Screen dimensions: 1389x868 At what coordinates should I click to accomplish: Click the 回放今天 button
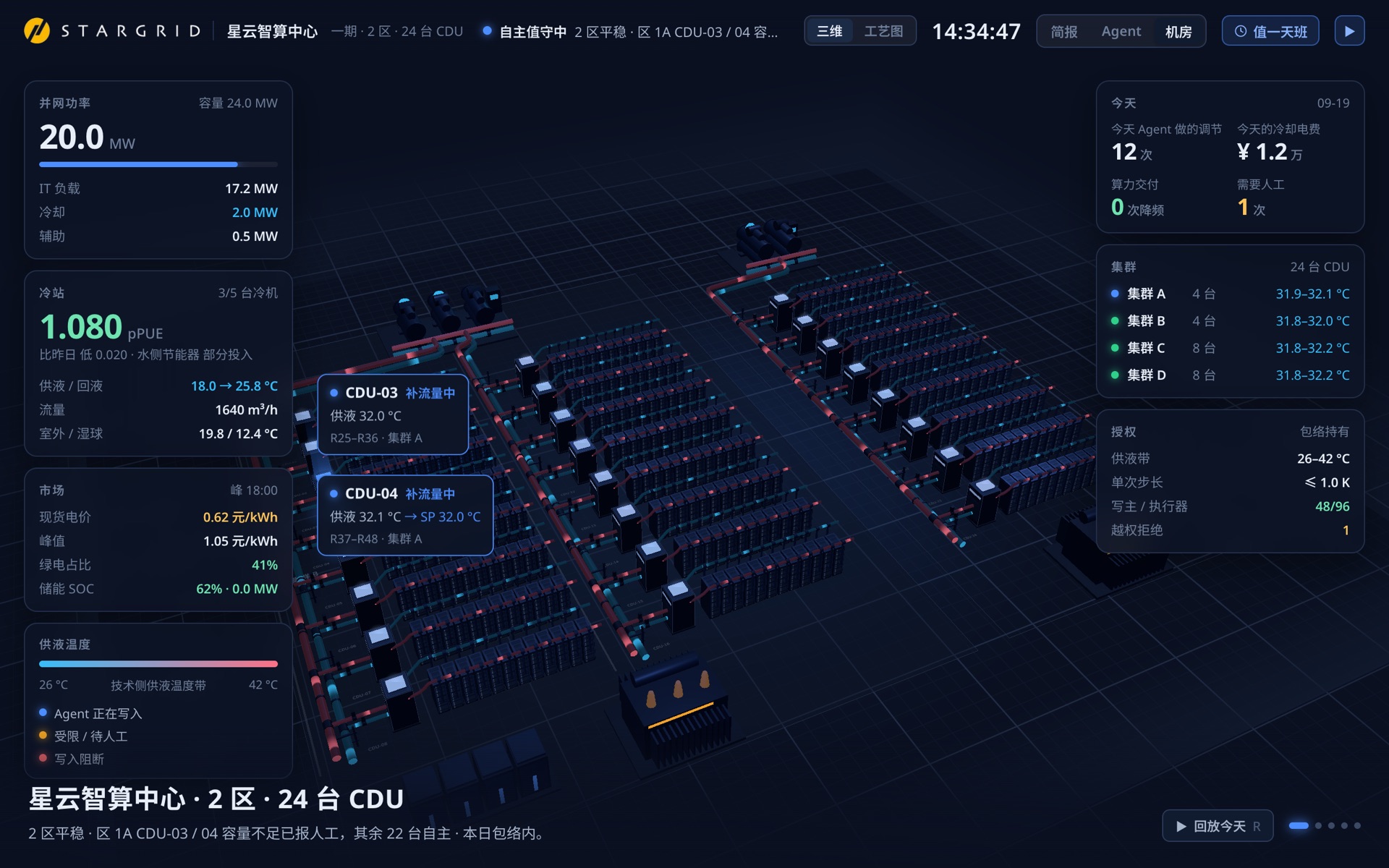tap(1218, 825)
